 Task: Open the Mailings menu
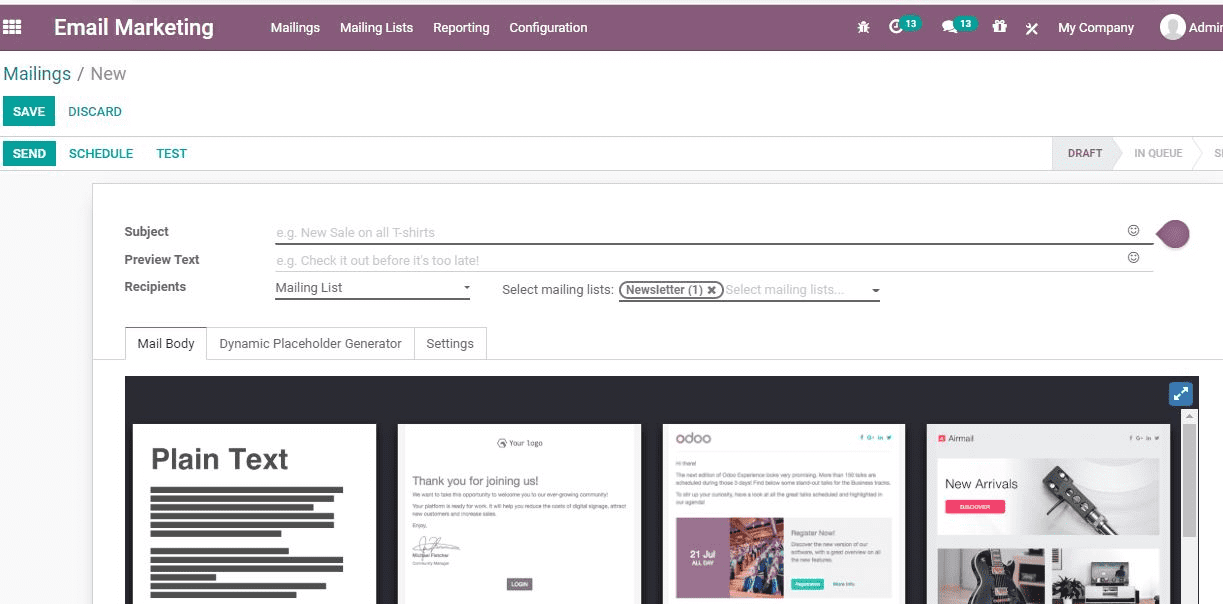(295, 28)
